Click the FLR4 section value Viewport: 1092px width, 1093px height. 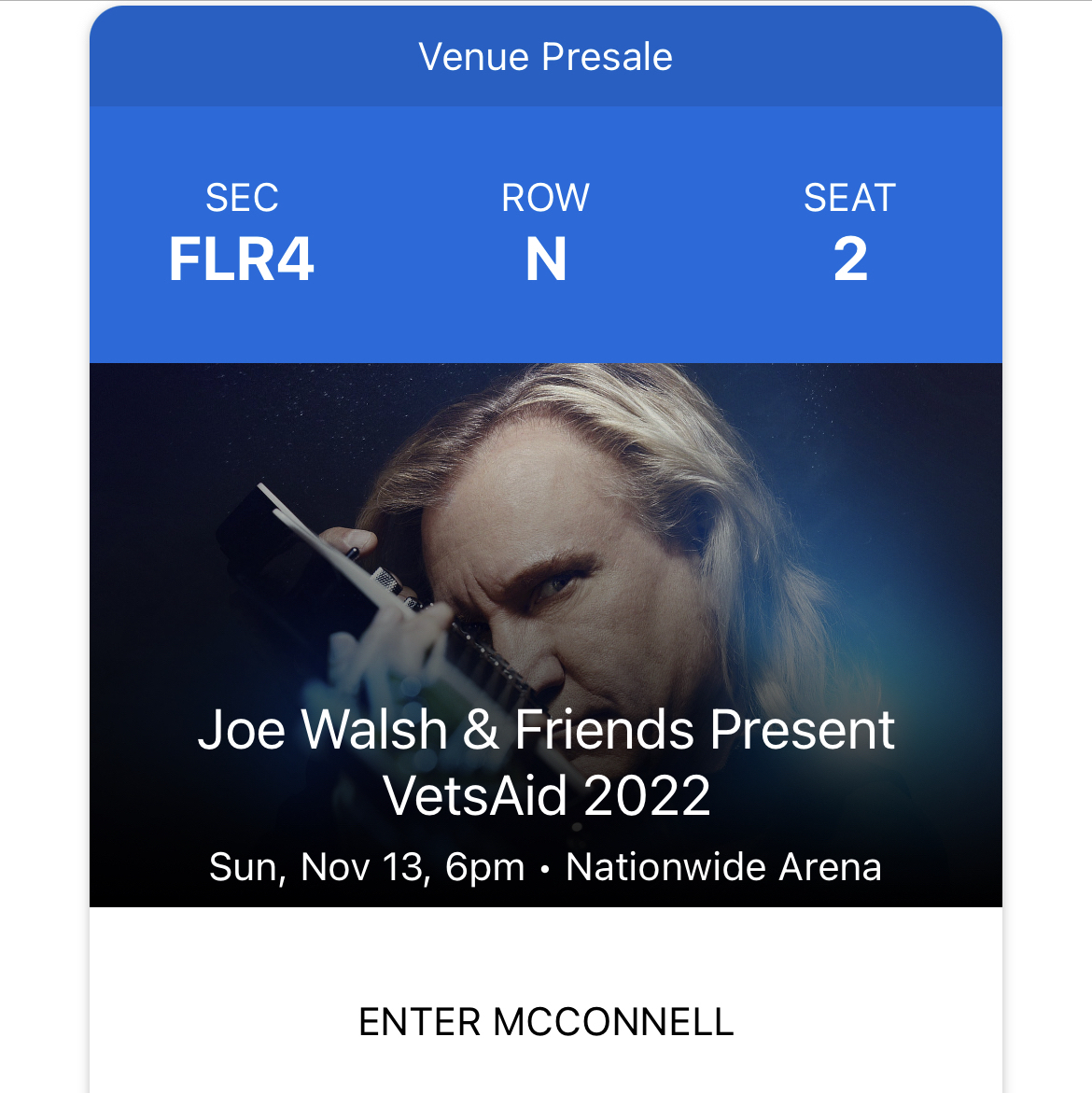pyautogui.click(x=241, y=259)
